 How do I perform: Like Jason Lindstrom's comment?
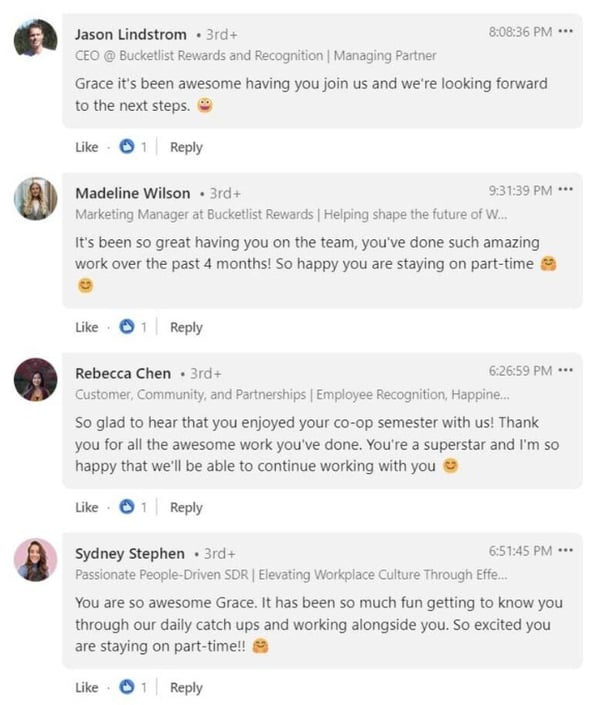pyautogui.click(x=87, y=147)
